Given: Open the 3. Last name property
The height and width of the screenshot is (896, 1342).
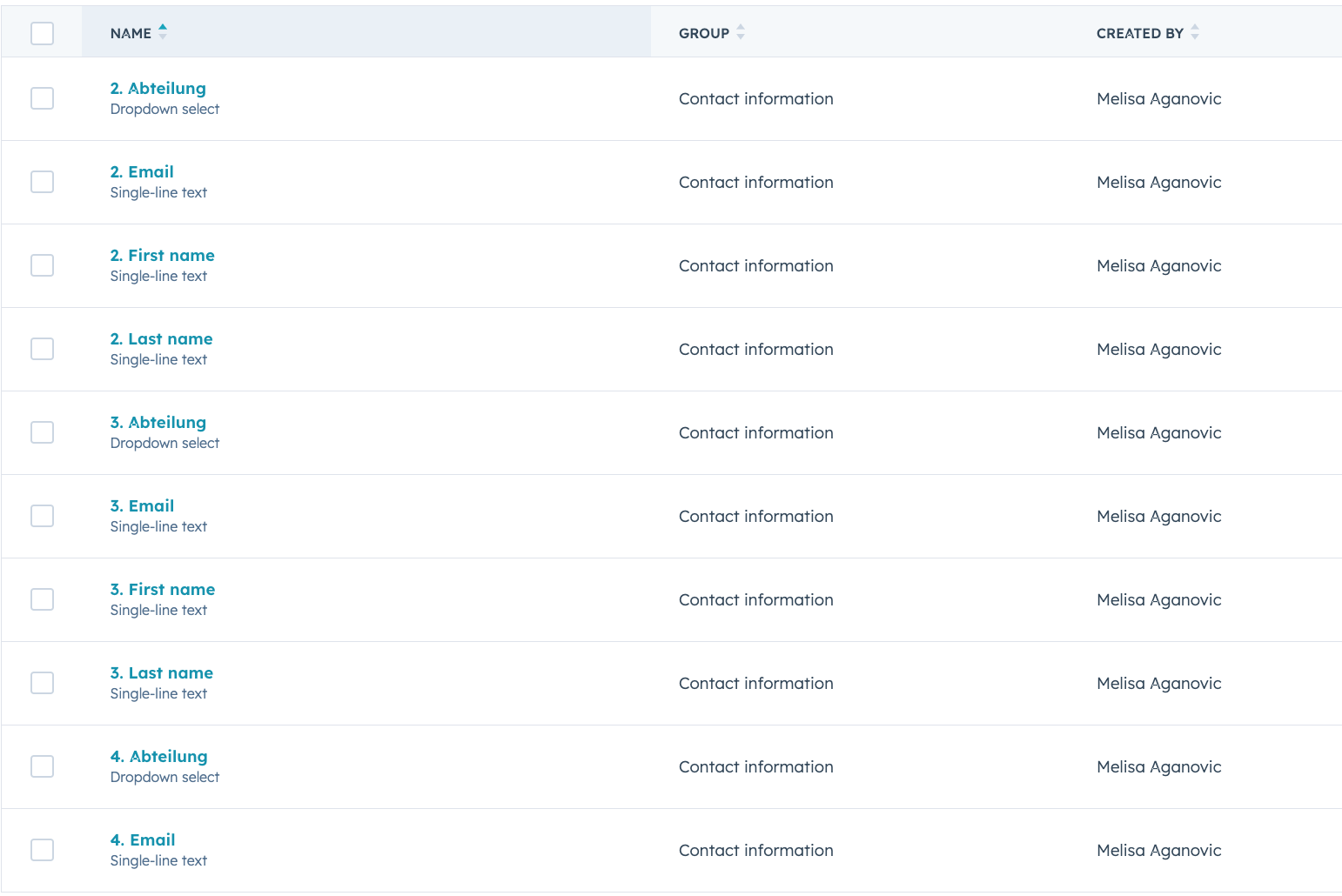Looking at the screenshot, I should [161, 672].
